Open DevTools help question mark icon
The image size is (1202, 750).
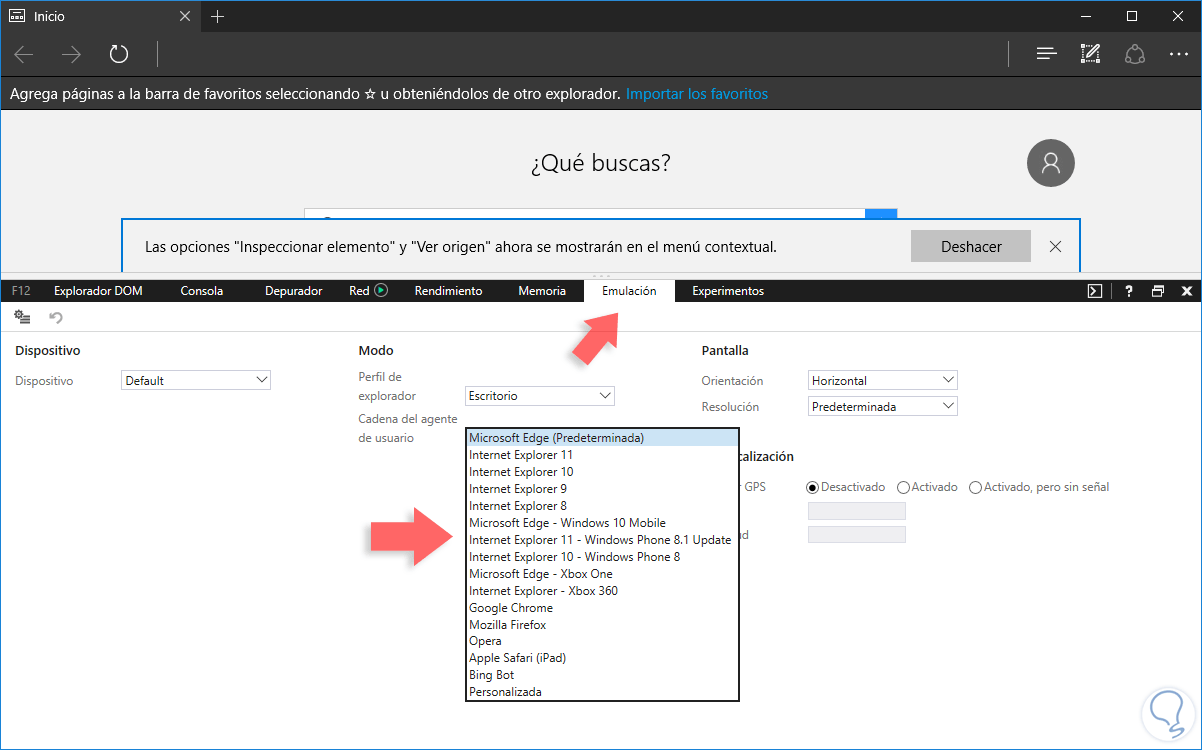click(1129, 291)
